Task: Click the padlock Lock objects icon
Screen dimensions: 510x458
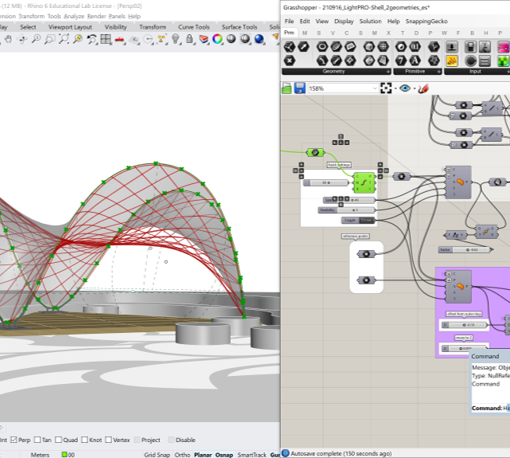Action: click(x=190, y=39)
